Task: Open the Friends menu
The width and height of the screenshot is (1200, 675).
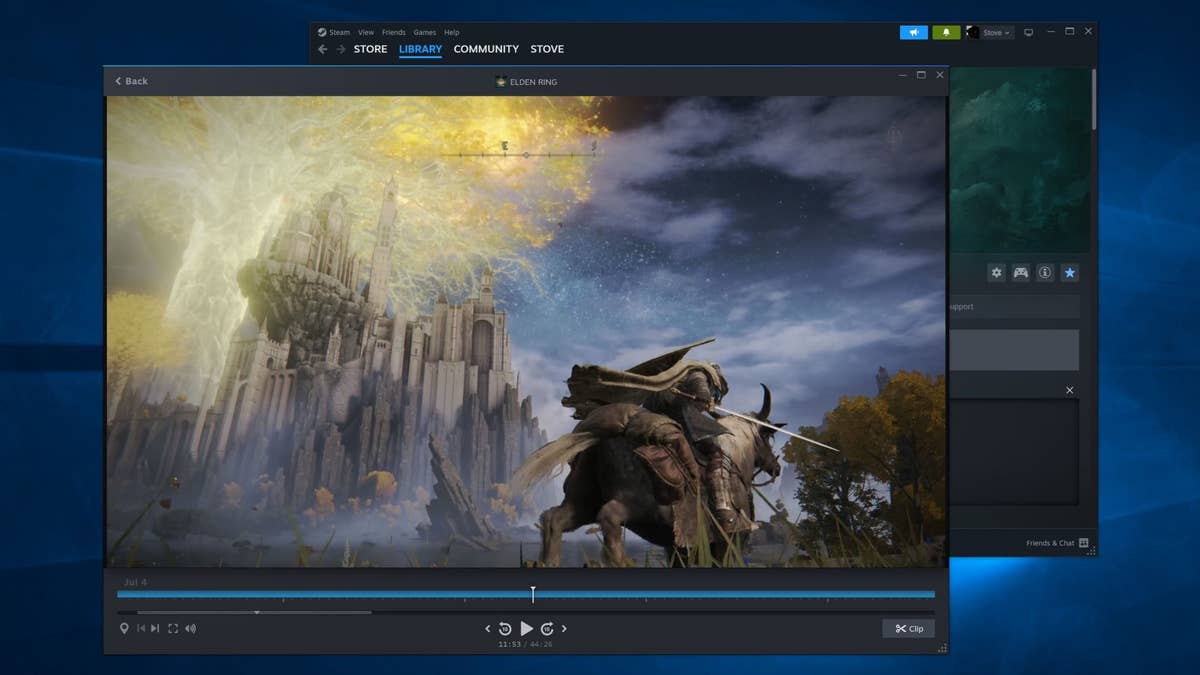Action: tap(393, 31)
